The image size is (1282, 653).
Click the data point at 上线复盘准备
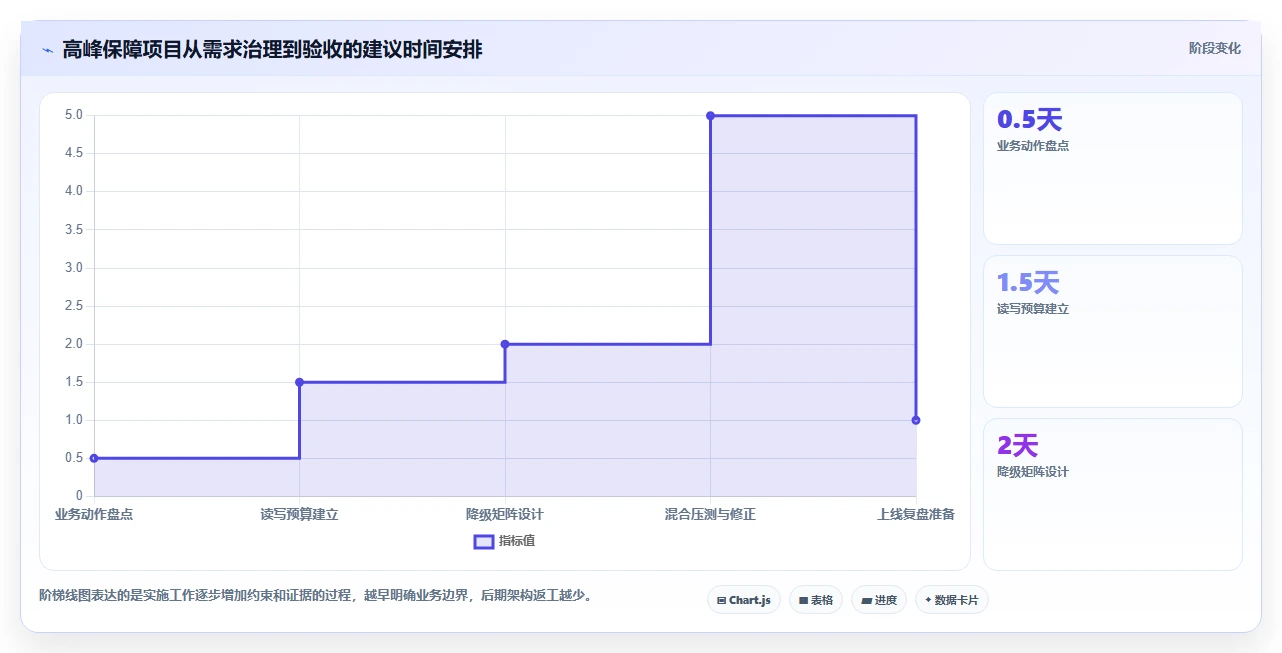pos(916,420)
